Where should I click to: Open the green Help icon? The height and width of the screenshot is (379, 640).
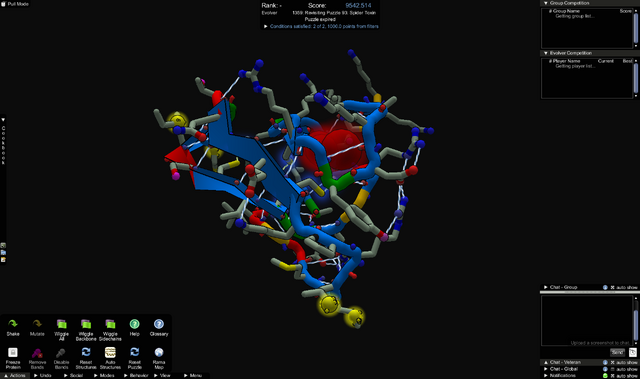134,324
